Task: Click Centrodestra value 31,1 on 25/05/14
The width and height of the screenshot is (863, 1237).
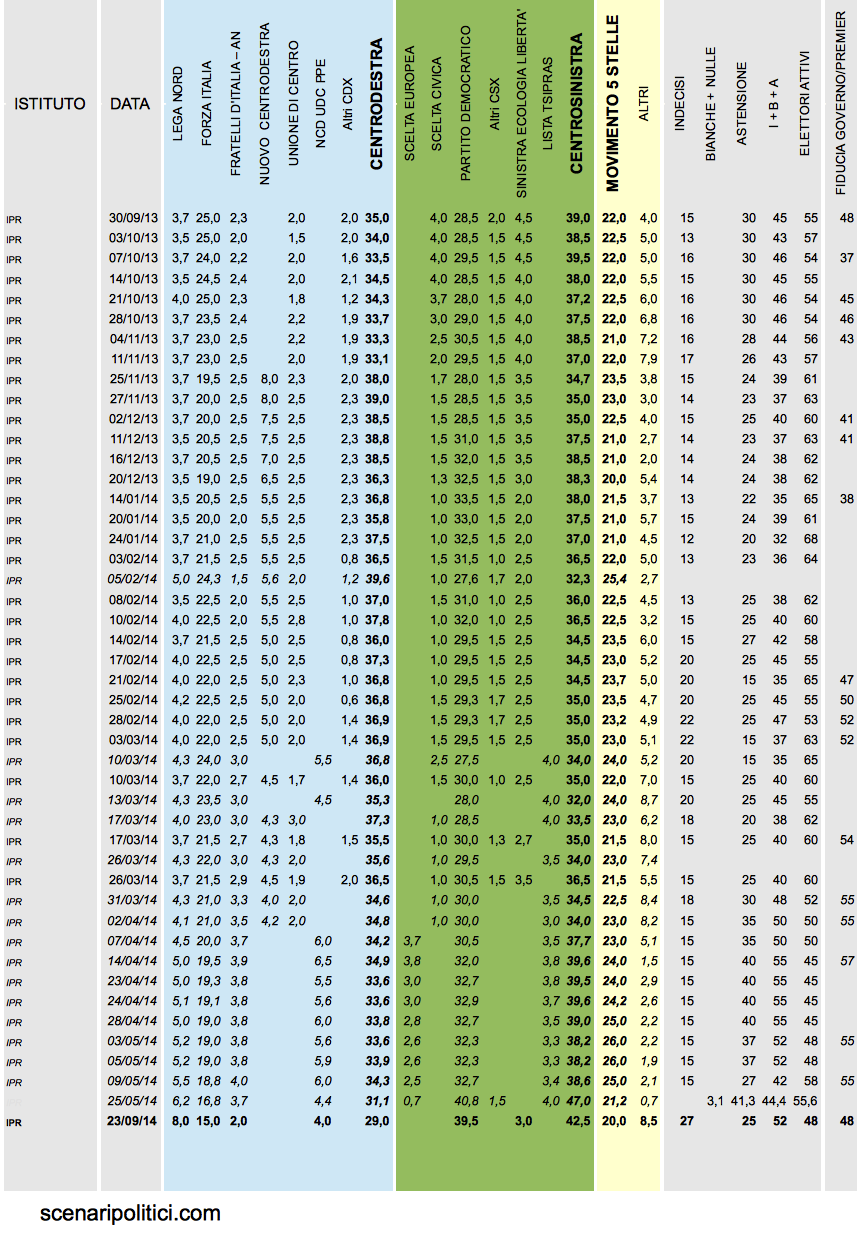Action: tap(377, 1102)
